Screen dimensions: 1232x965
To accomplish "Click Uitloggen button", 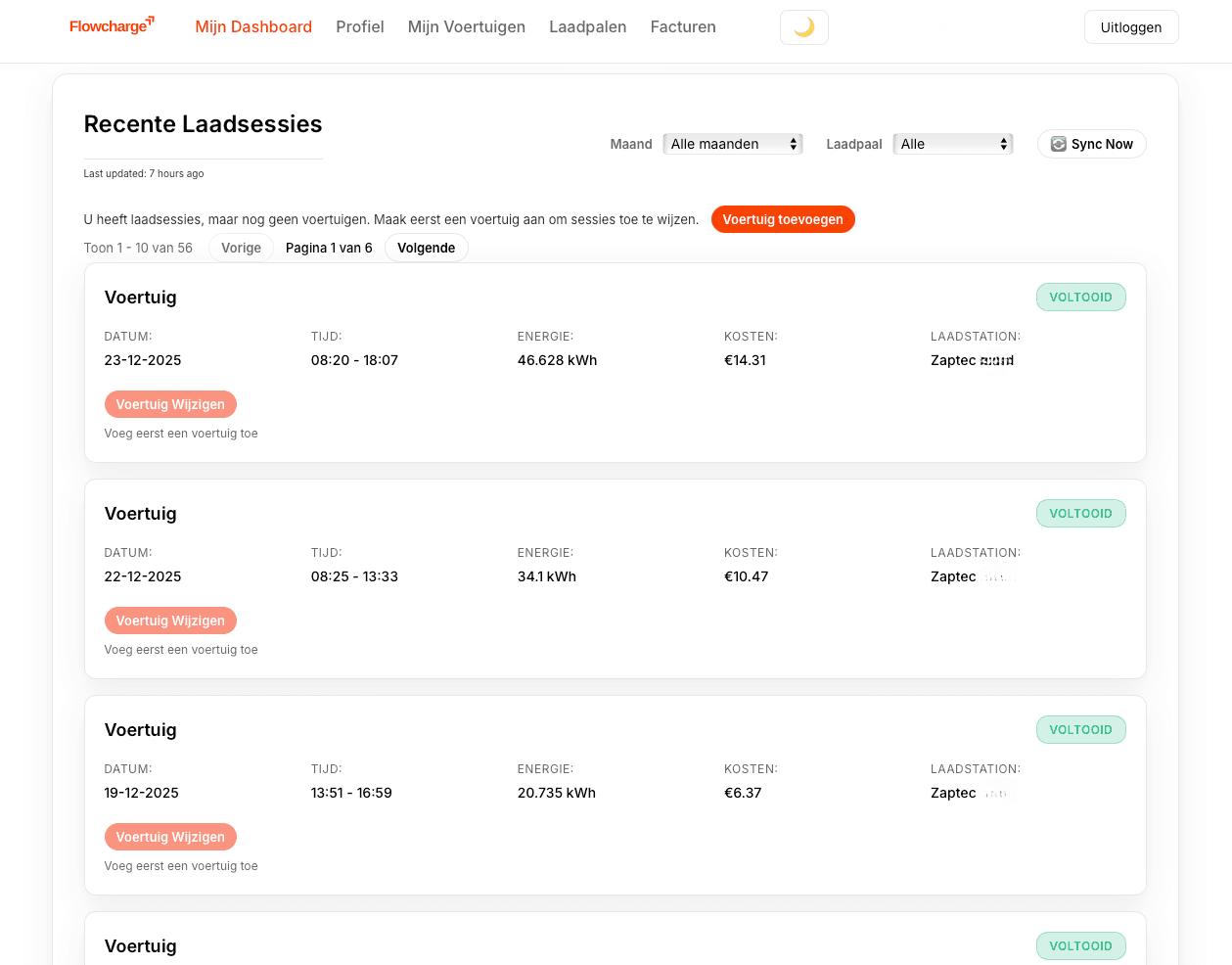I will click(x=1131, y=27).
